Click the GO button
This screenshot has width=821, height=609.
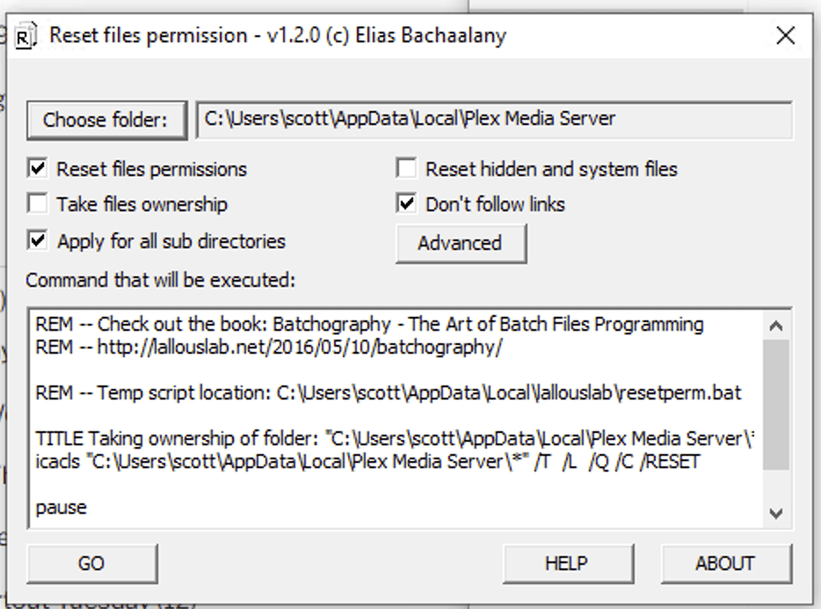point(90,563)
